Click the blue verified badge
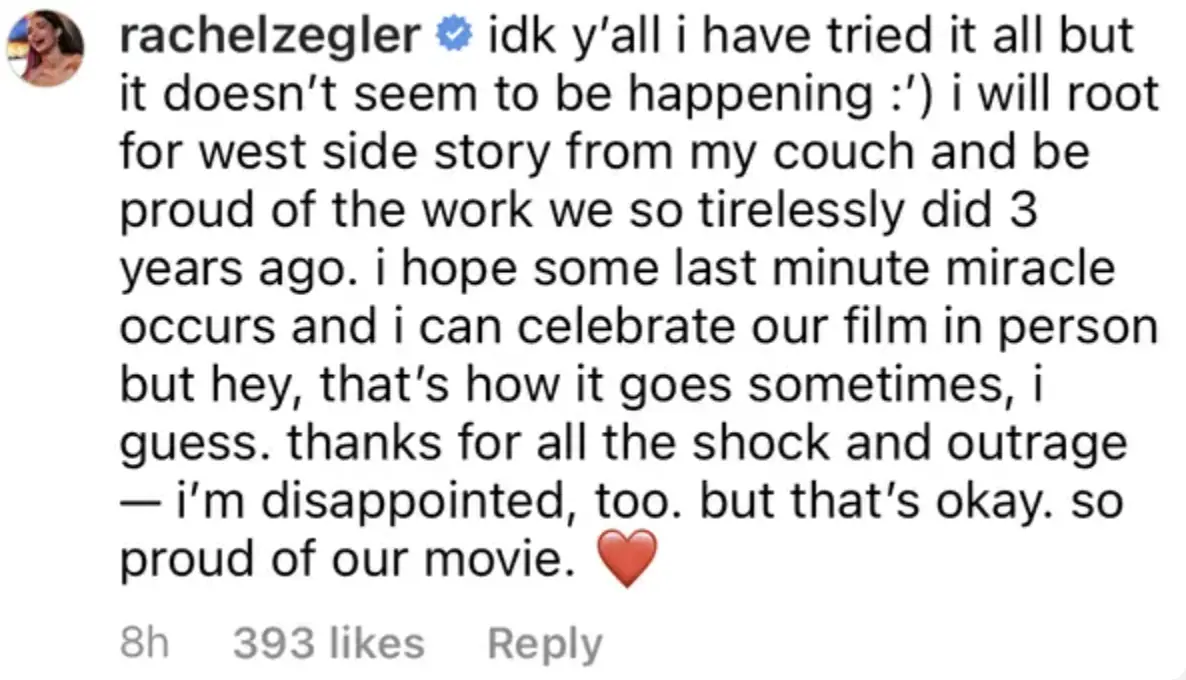This screenshot has width=1186, height=680. pos(455,38)
